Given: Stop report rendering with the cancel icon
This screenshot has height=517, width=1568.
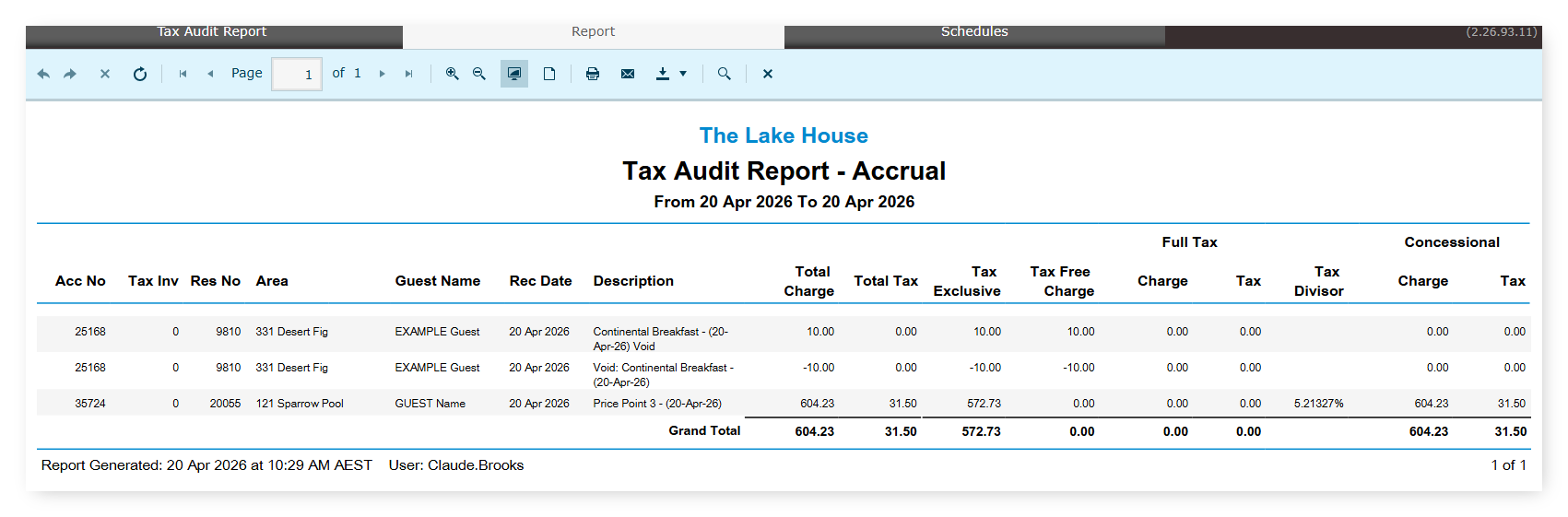Looking at the screenshot, I should (105, 74).
